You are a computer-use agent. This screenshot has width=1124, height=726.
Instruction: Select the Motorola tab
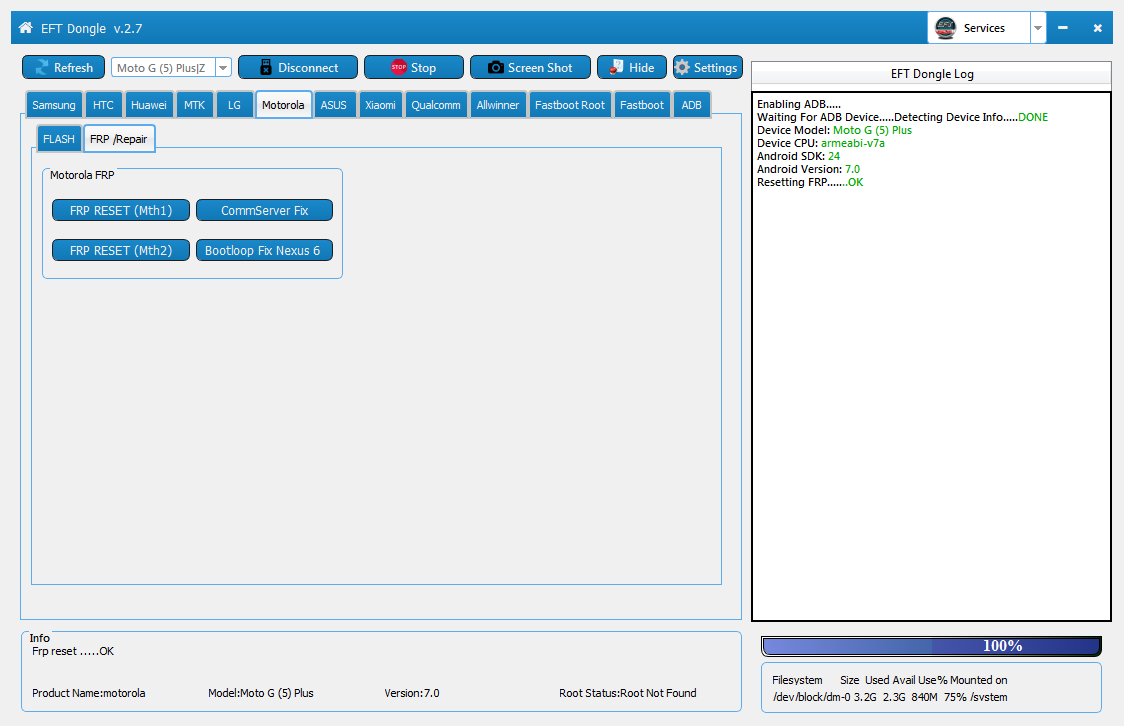[283, 105]
